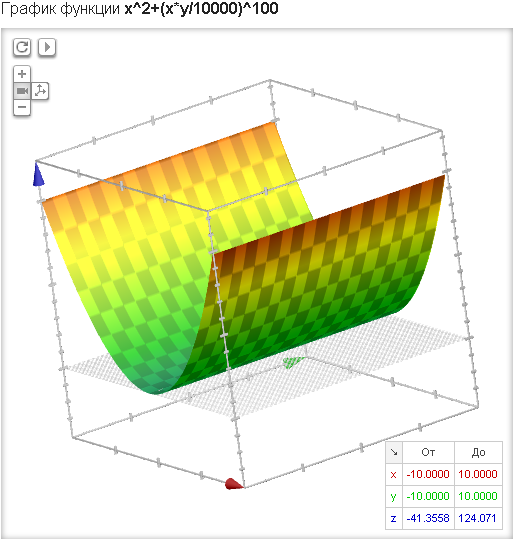Click the 'От' column header
This screenshot has width=513, height=539.
coord(428,452)
